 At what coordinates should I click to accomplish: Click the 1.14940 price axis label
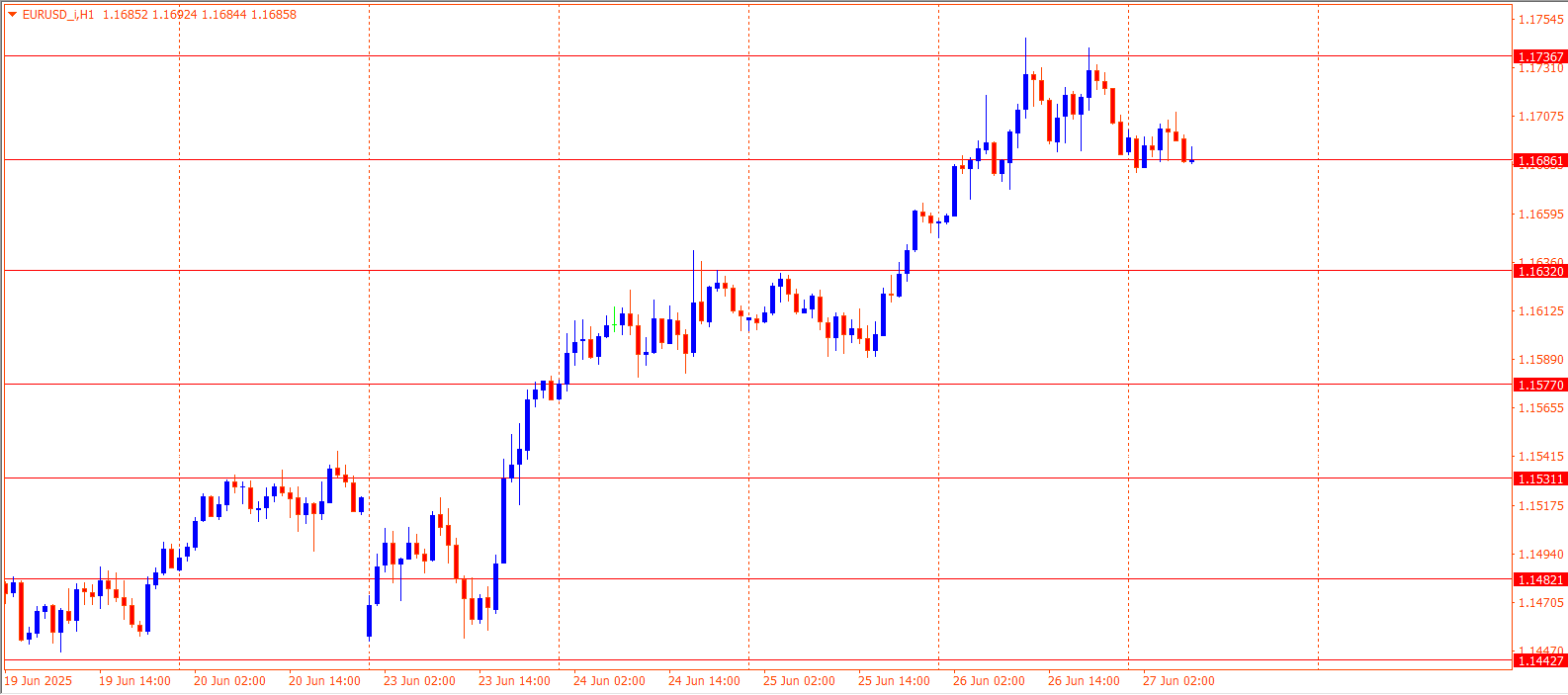(x=1541, y=555)
